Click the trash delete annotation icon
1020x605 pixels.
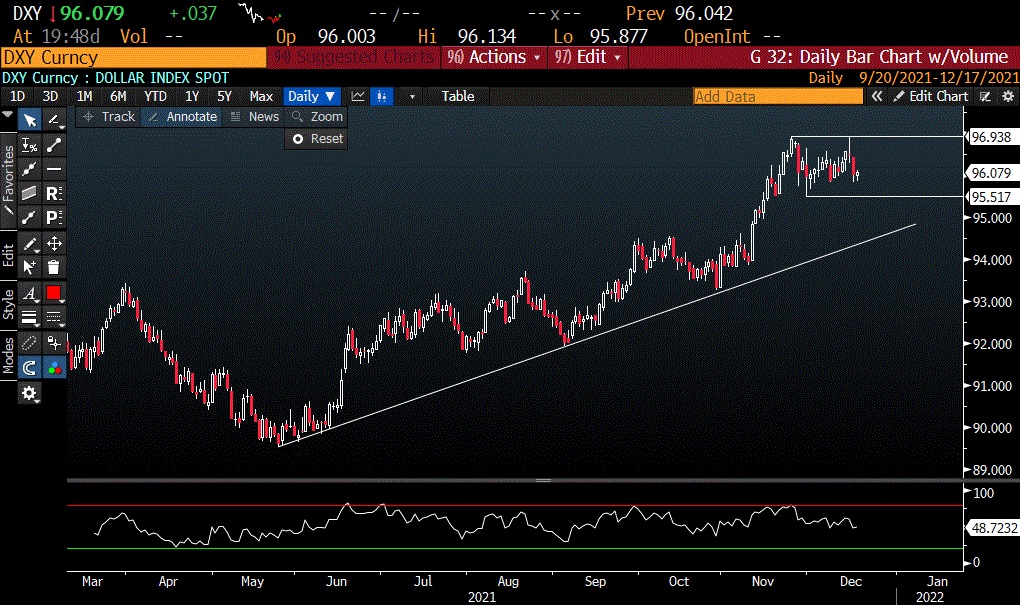[54, 267]
